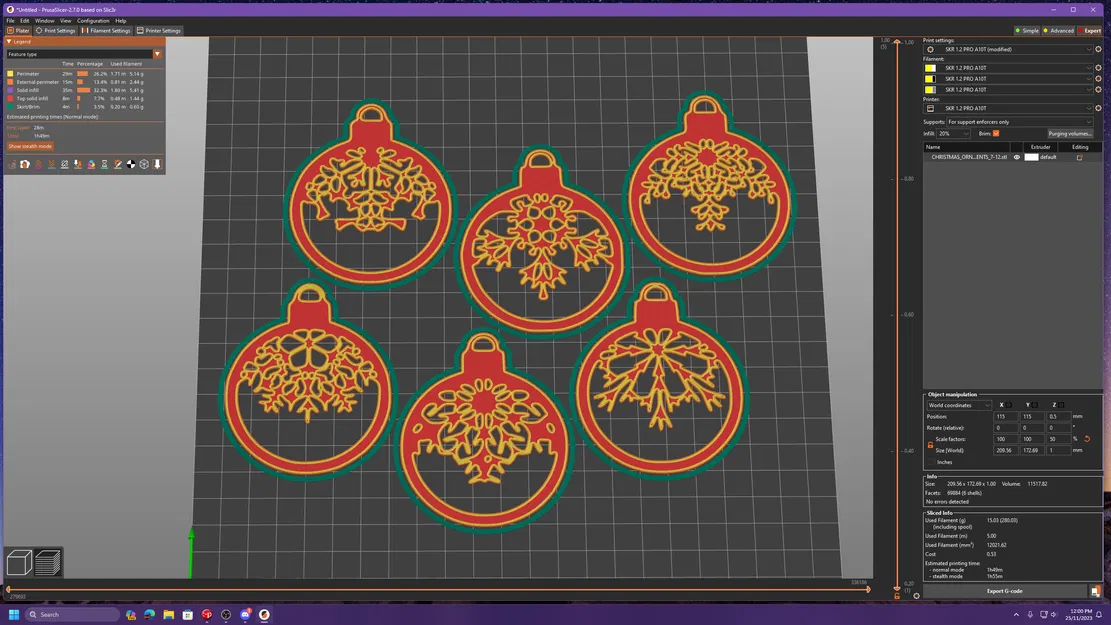The image size is (1111, 625).
Task: Toggle Center of gravity icon
Action: [131, 164]
